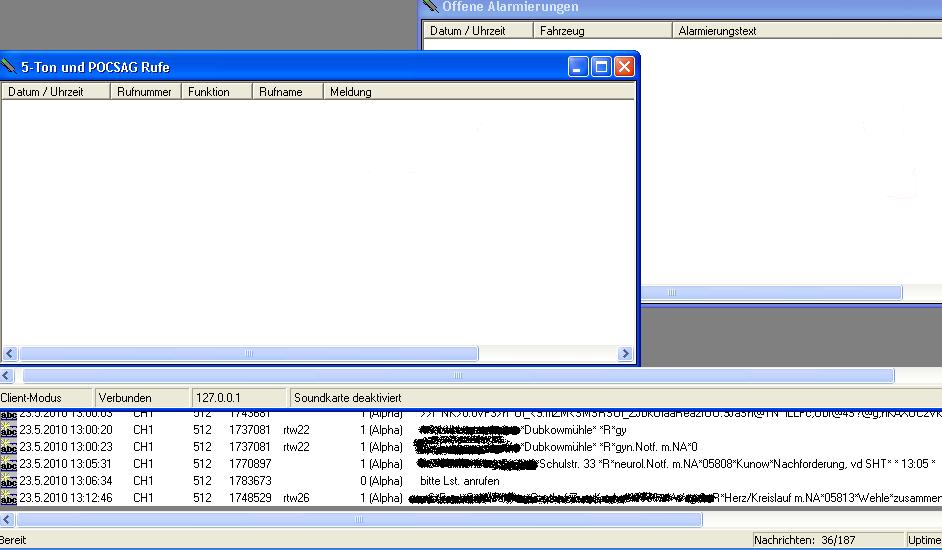Click the Herz/Kreislauf m.NA message text
The height and width of the screenshot is (550, 942).
675,498
